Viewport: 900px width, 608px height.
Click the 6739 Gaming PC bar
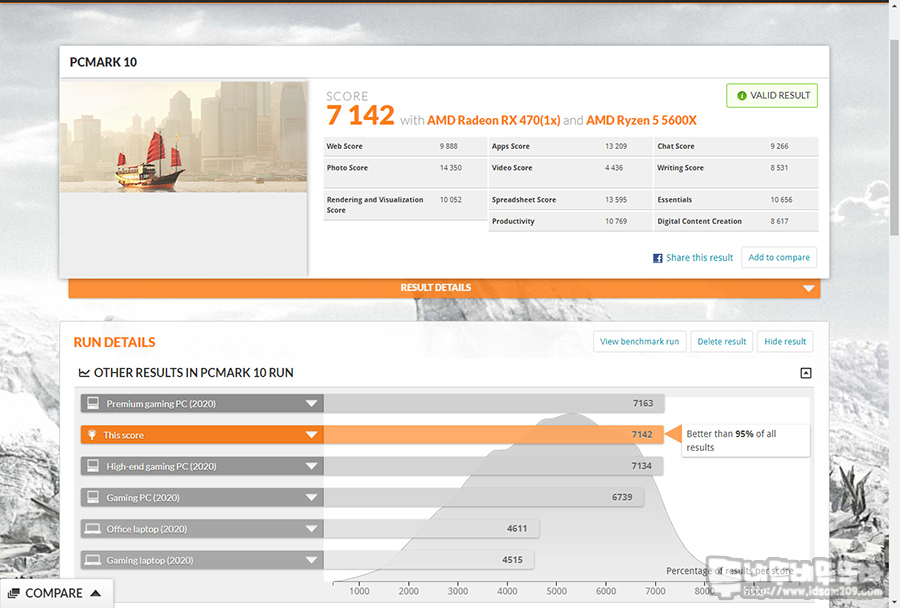coord(483,498)
